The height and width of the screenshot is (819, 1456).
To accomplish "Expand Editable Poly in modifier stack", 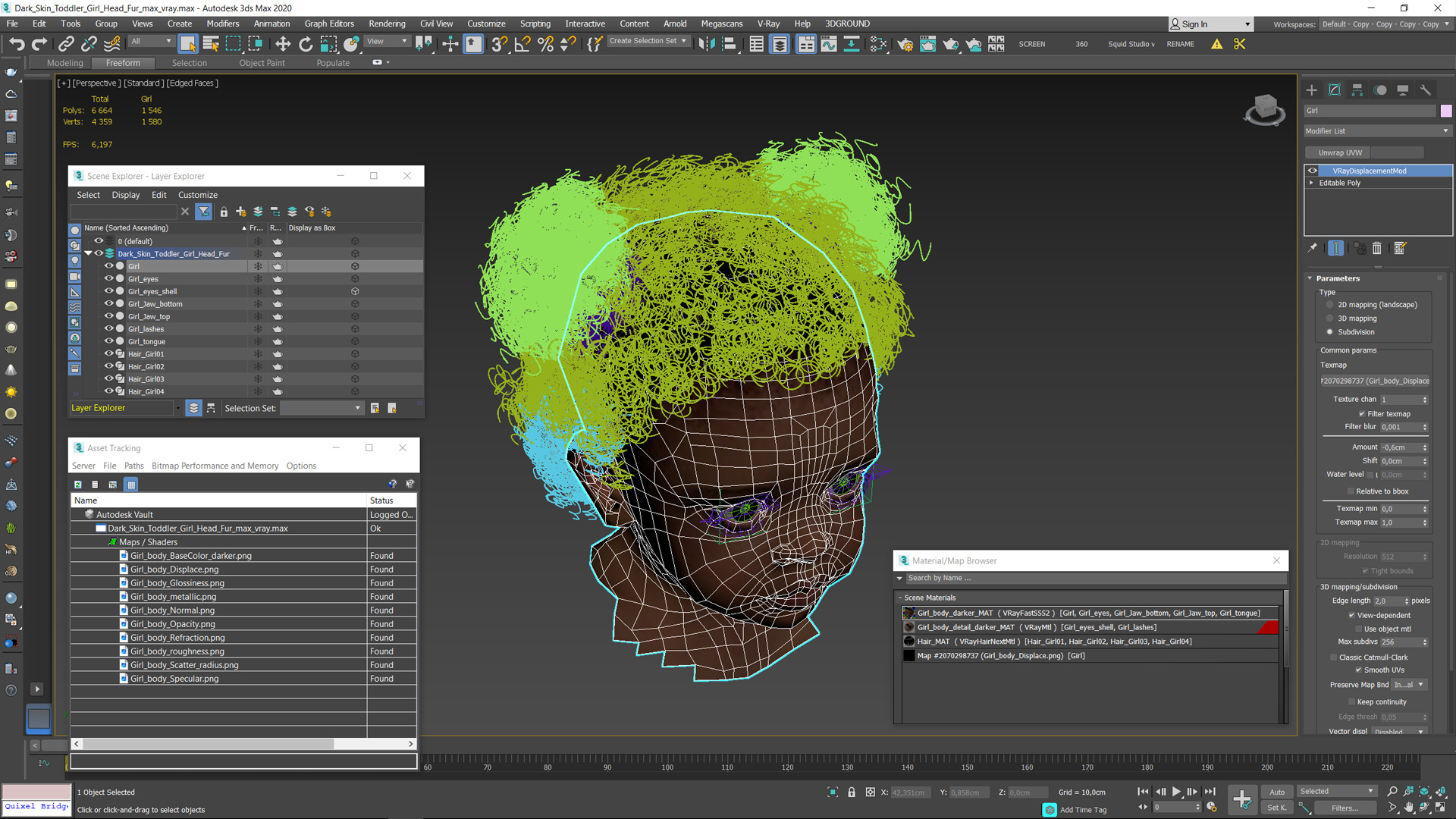I will (x=1311, y=183).
